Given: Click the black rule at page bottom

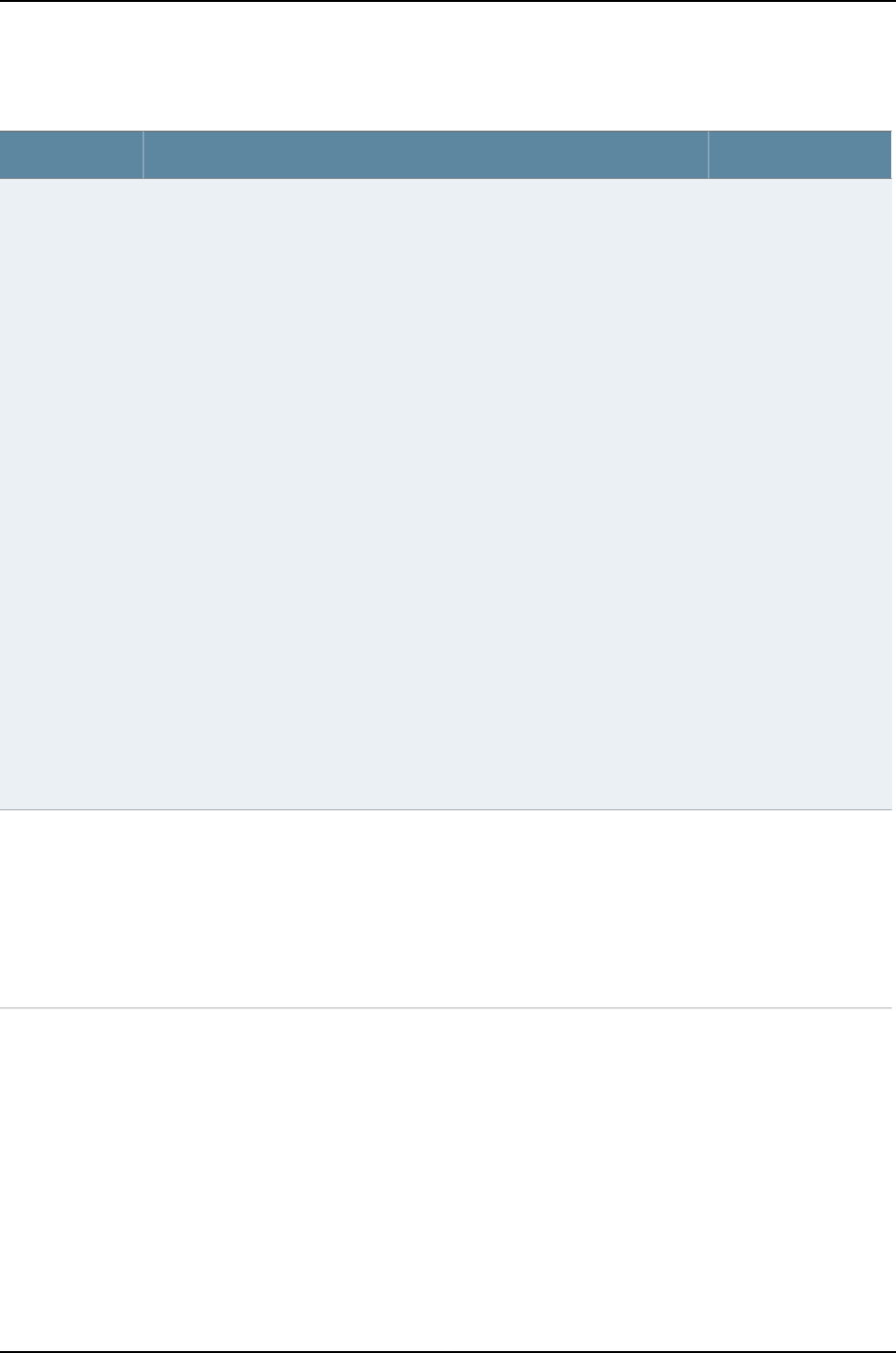Looking at the screenshot, I should (448, 1351).
